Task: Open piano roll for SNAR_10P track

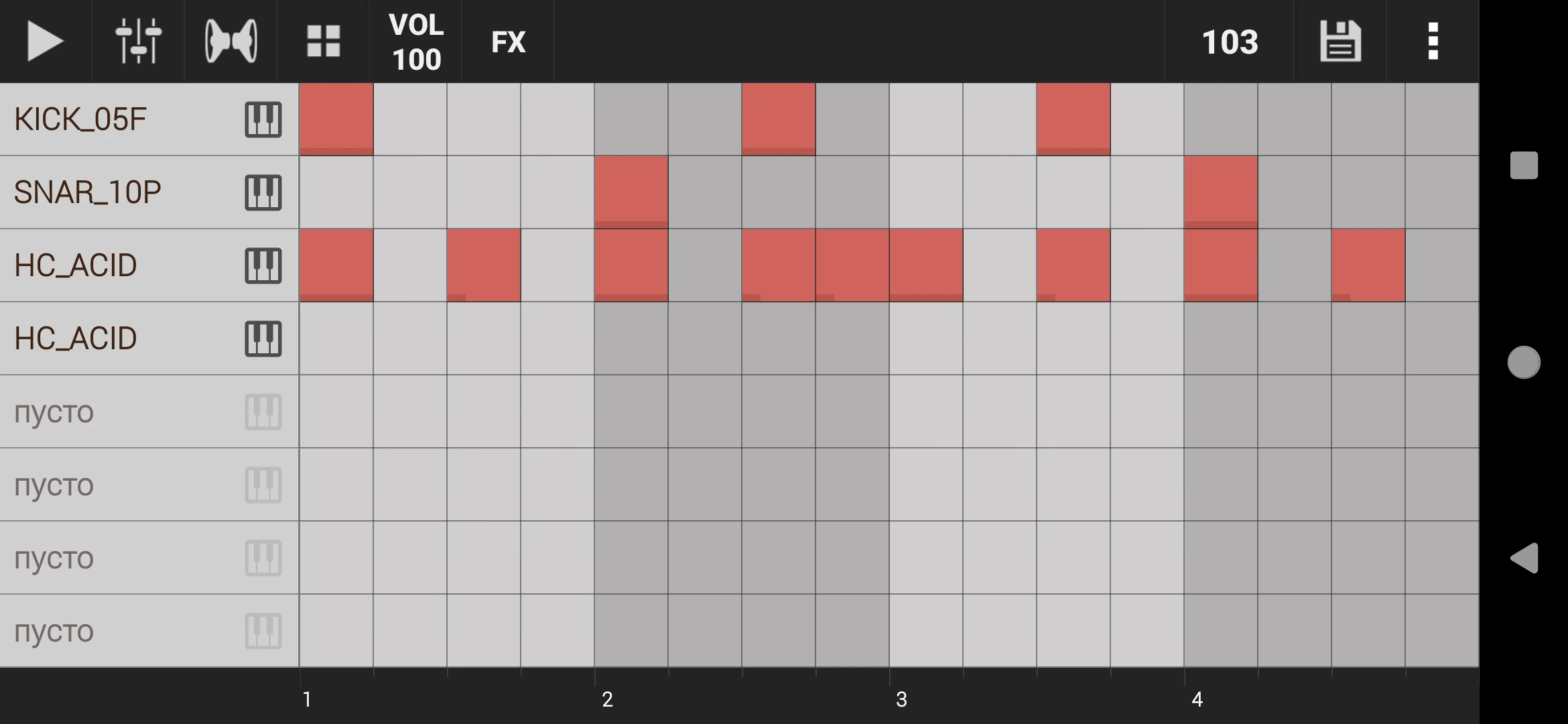Action: (x=263, y=193)
